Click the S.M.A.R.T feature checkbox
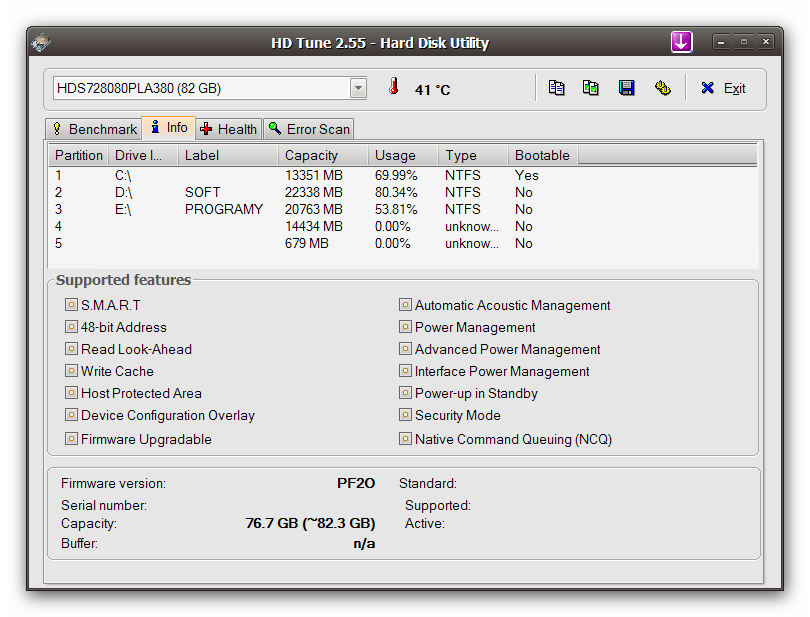810x617 pixels. tap(71, 305)
